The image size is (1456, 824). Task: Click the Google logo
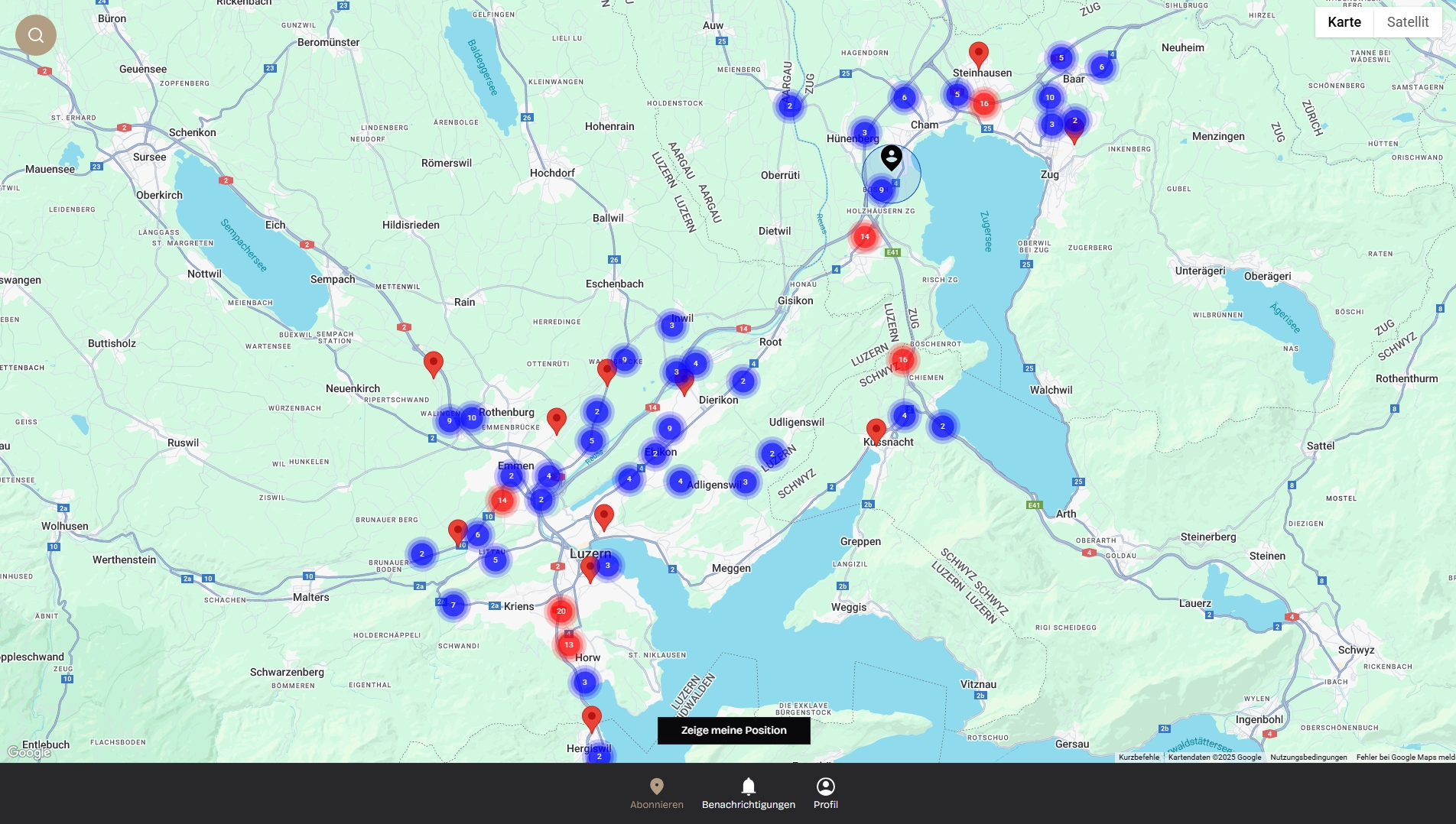(29, 753)
